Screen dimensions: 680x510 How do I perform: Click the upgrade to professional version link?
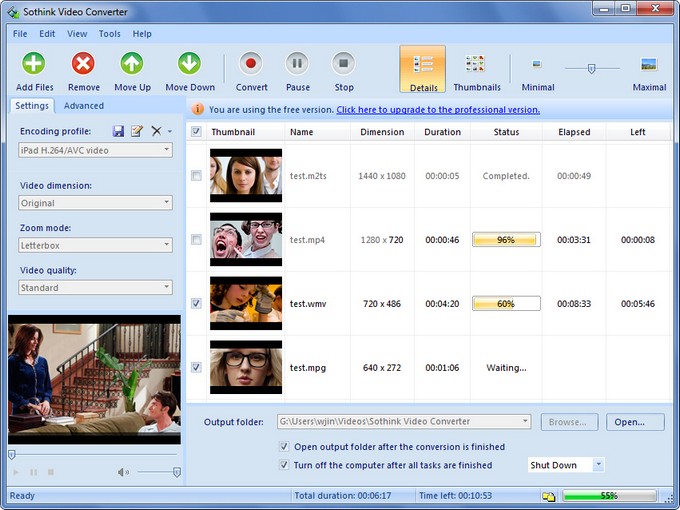pos(438,109)
